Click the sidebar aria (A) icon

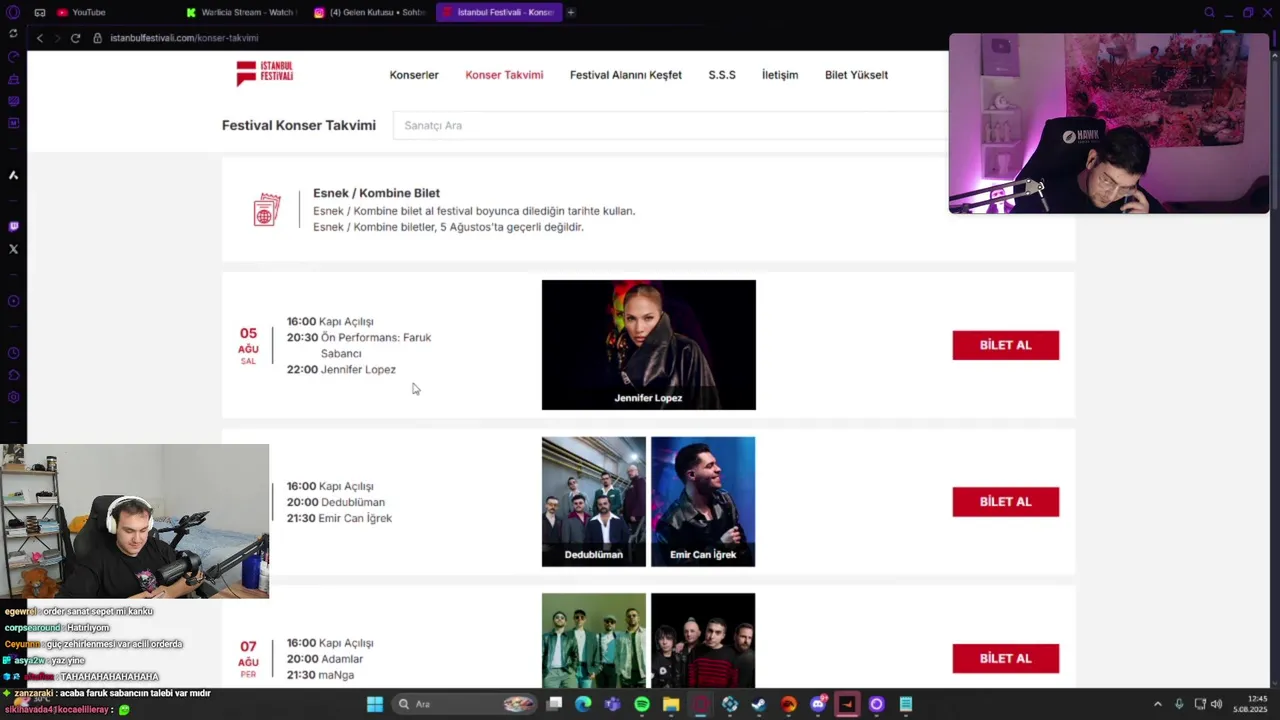(x=13, y=175)
